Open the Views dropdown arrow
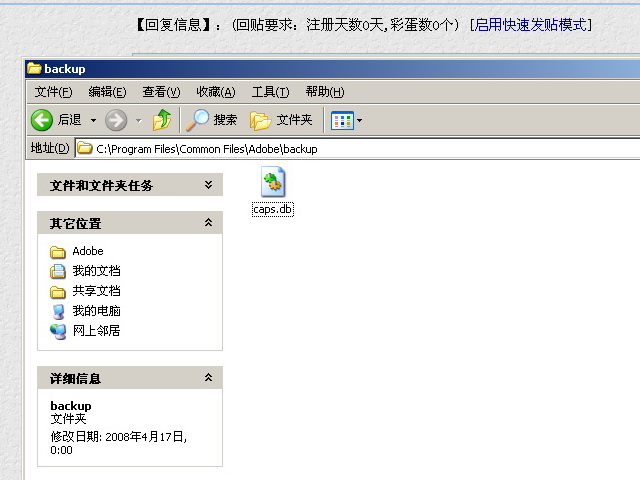This screenshot has height=480, width=640. pos(360,120)
